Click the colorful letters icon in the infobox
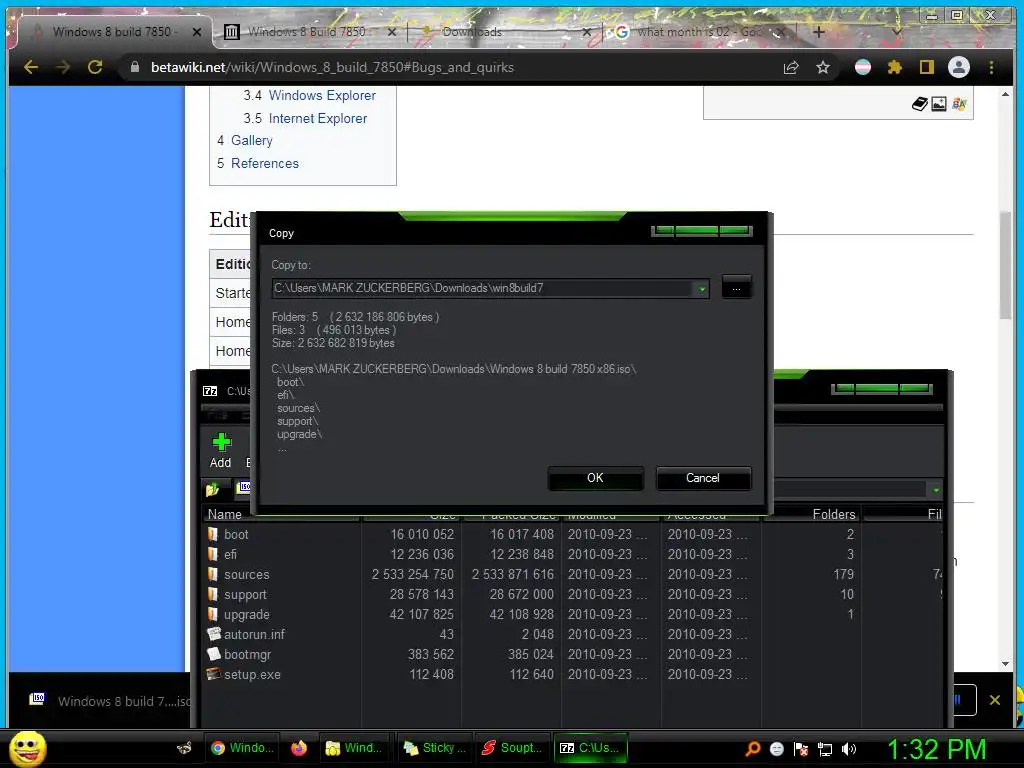The height and width of the screenshot is (768, 1024). 959,104
